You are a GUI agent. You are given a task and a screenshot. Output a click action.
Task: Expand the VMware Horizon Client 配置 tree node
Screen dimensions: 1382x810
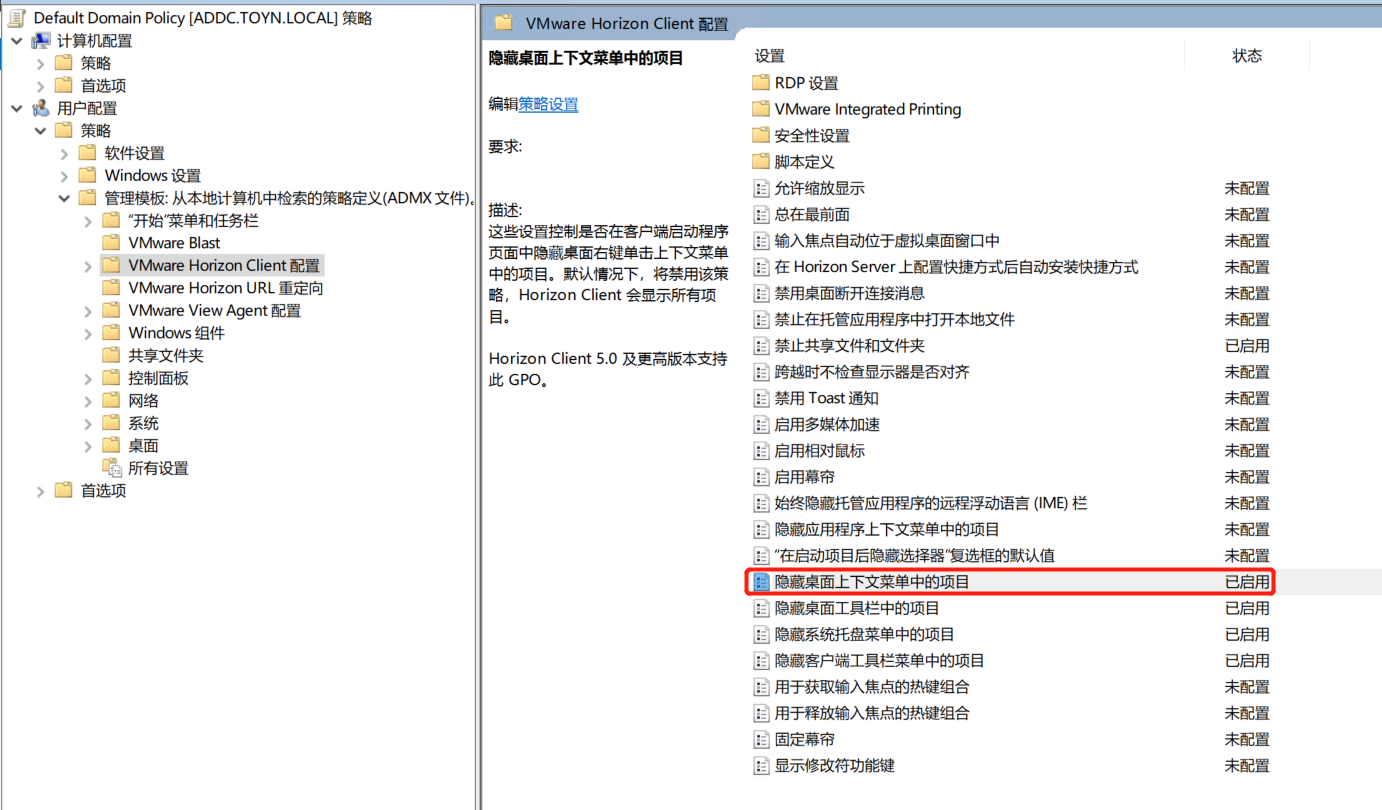pyautogui.click(x=89, y=266)
